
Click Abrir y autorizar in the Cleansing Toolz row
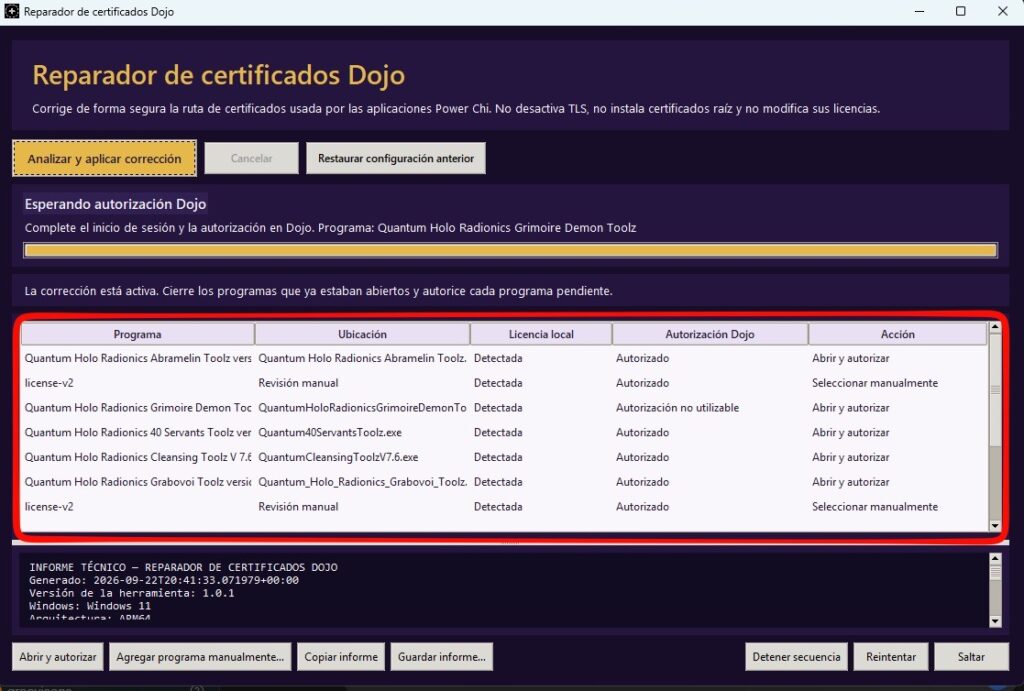click(850, 457)
